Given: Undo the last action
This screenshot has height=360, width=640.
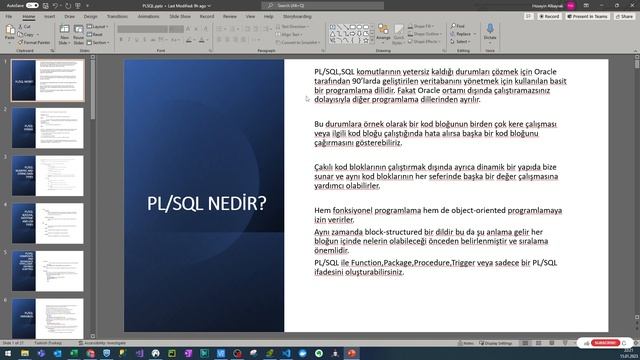Looking at the screenshot, I should (55, 6).
